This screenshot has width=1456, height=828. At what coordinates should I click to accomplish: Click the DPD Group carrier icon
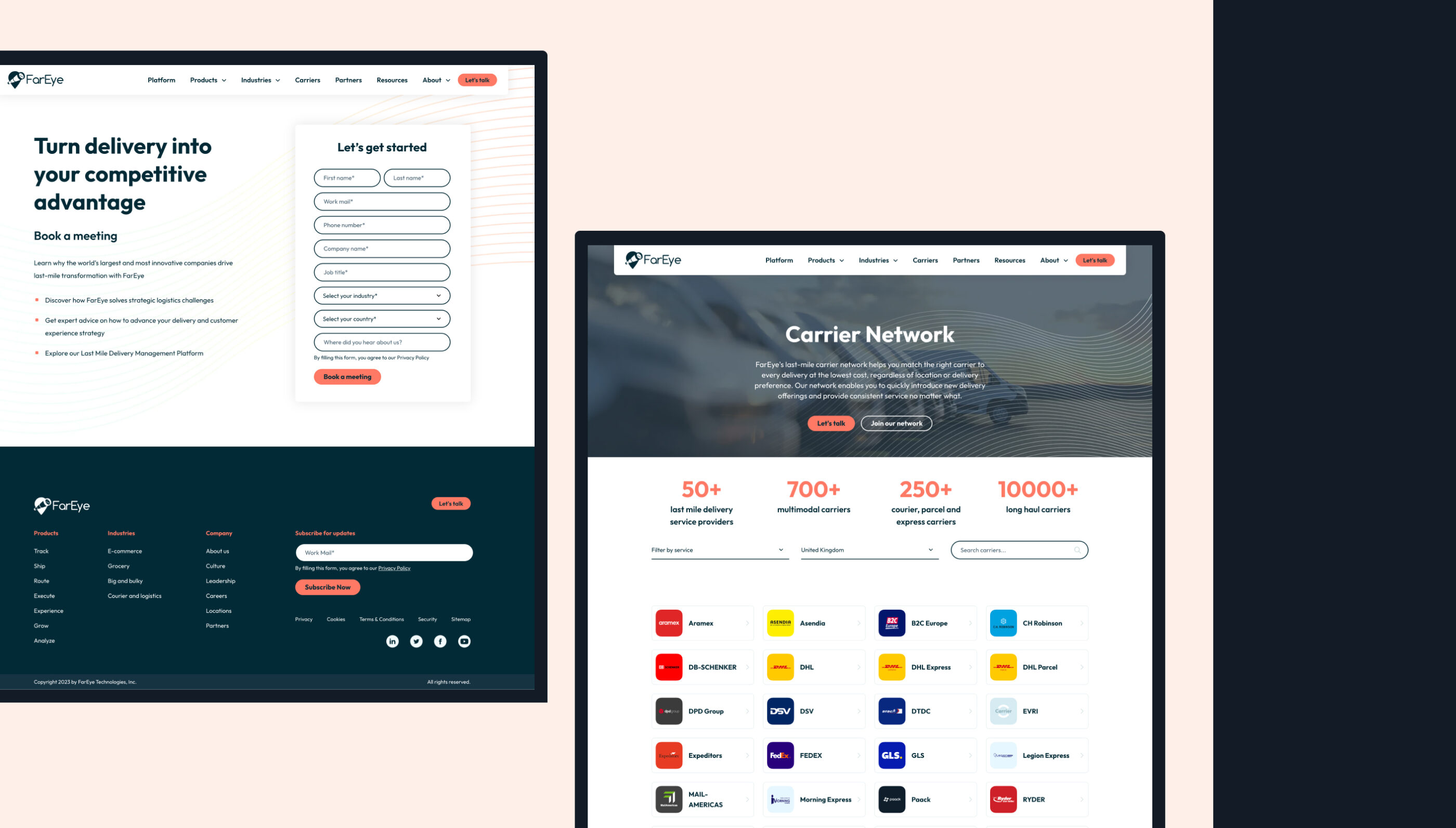click(x=668, y=711)
